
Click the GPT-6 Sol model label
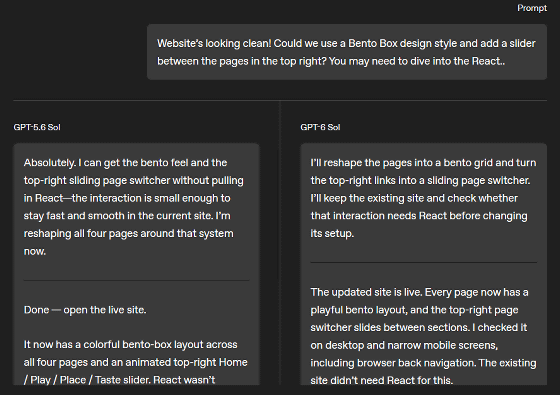[x=320, y=127]
